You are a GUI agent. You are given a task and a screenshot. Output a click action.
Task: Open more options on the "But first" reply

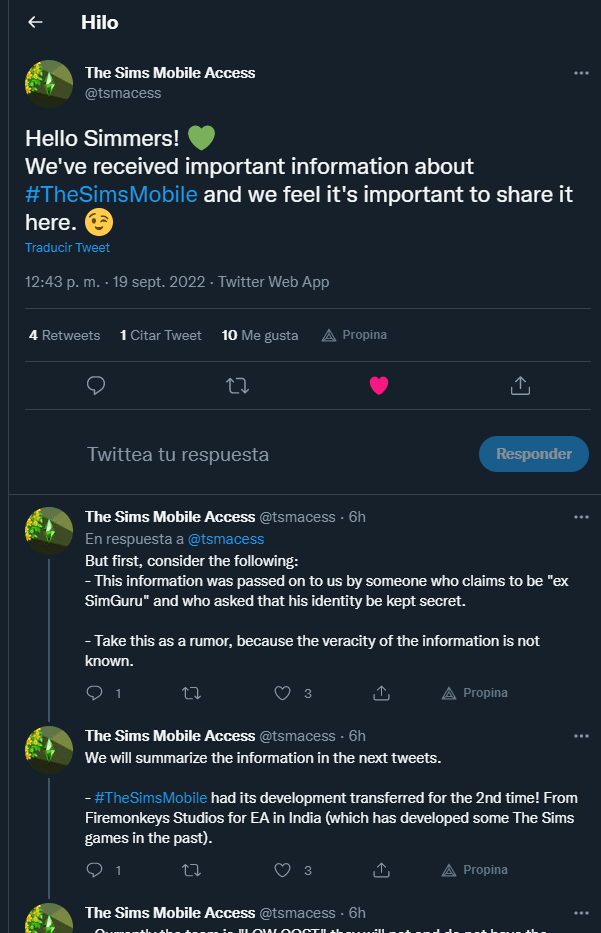(x=581, y=517)
